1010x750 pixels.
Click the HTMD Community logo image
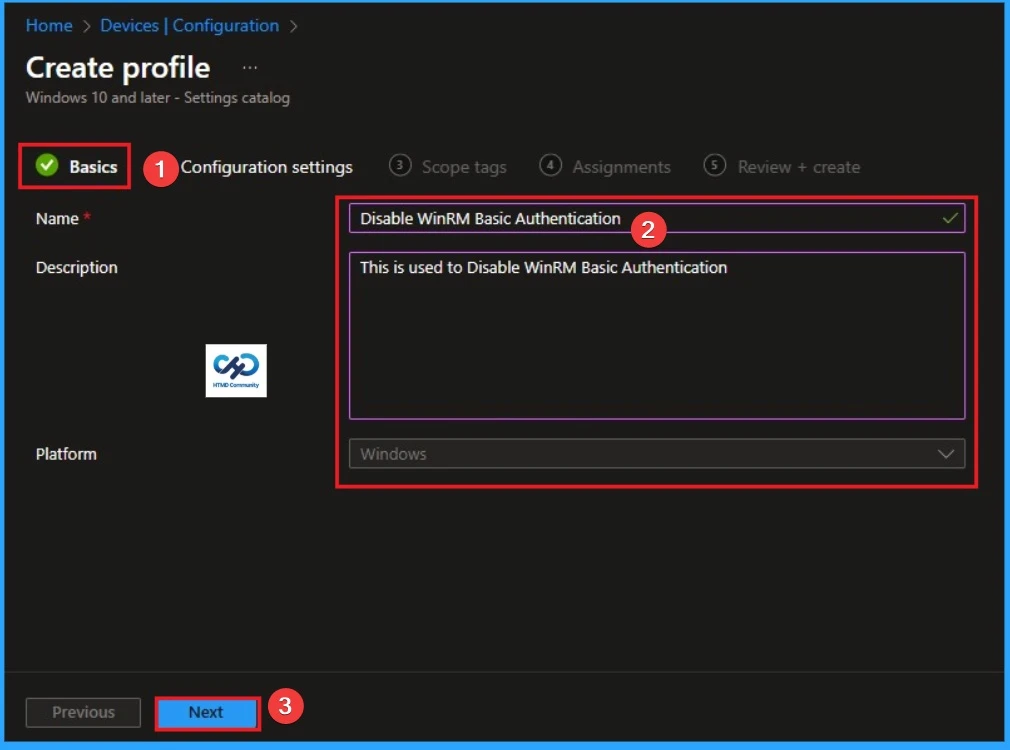[x=235, y=370]
